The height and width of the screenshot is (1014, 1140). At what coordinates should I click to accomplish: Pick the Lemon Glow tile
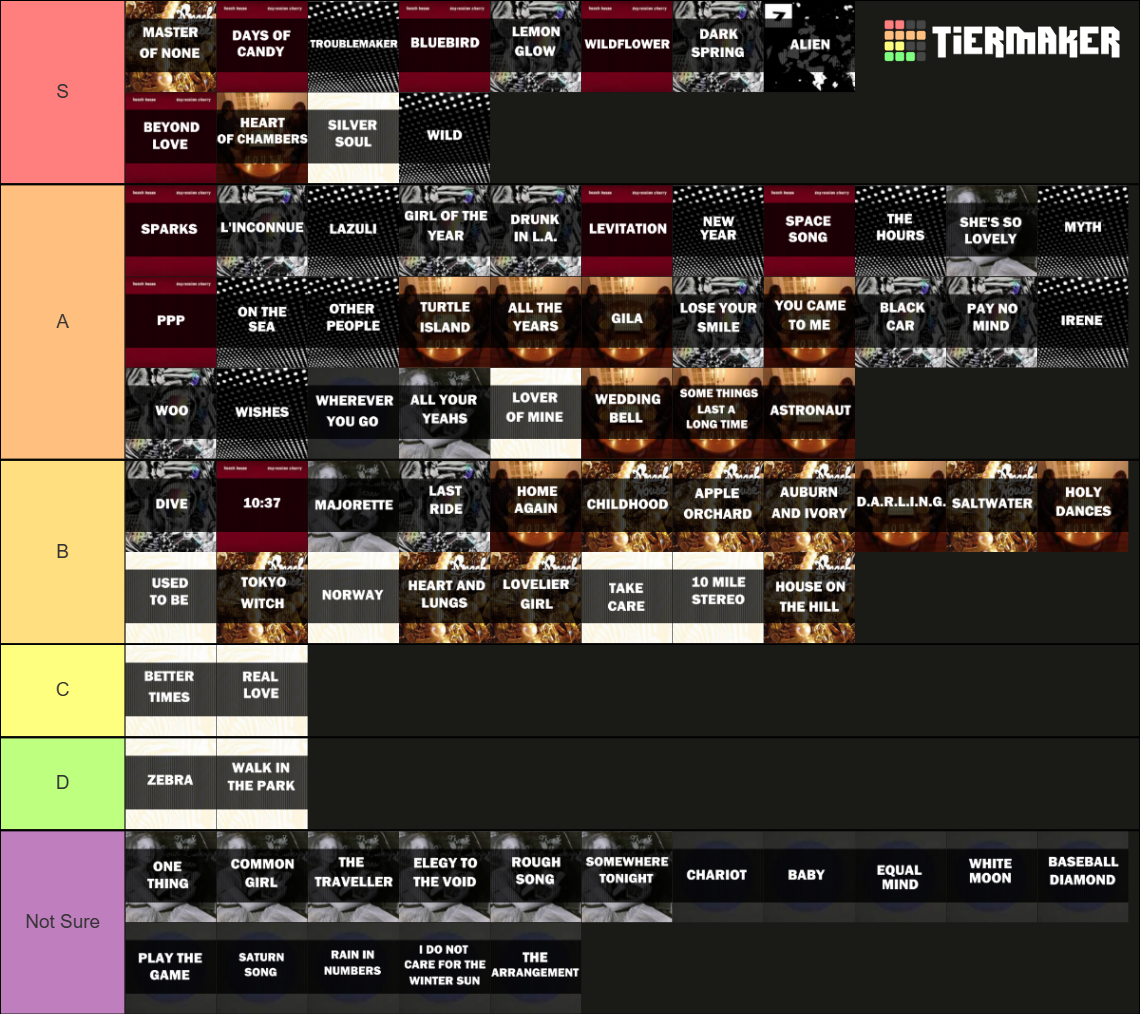(536, 46)
